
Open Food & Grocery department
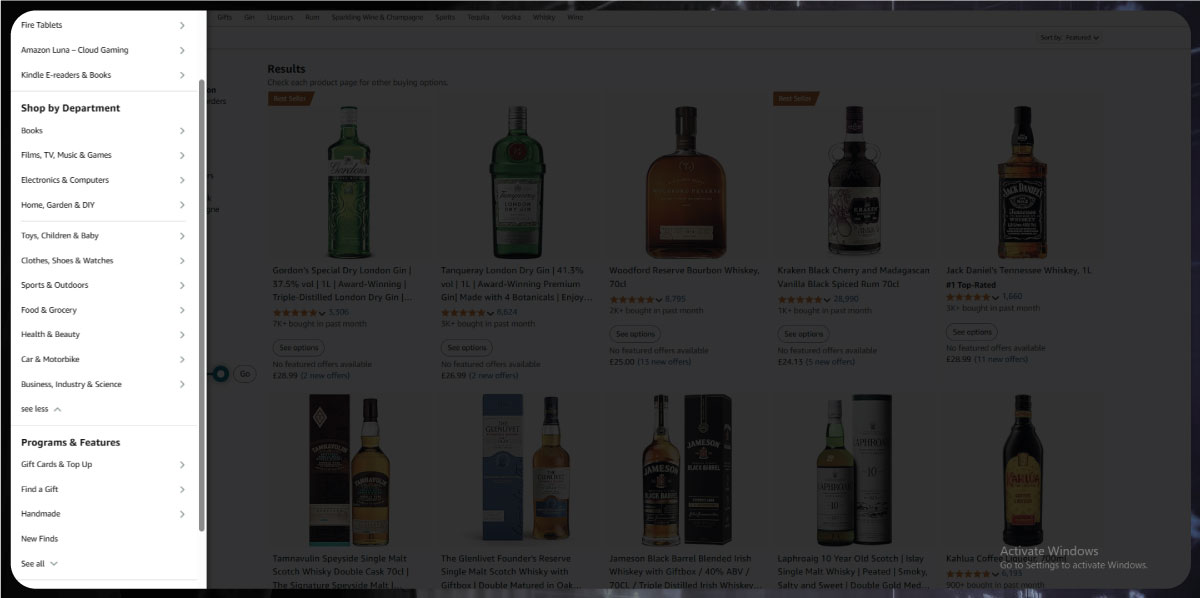point(103,310)
